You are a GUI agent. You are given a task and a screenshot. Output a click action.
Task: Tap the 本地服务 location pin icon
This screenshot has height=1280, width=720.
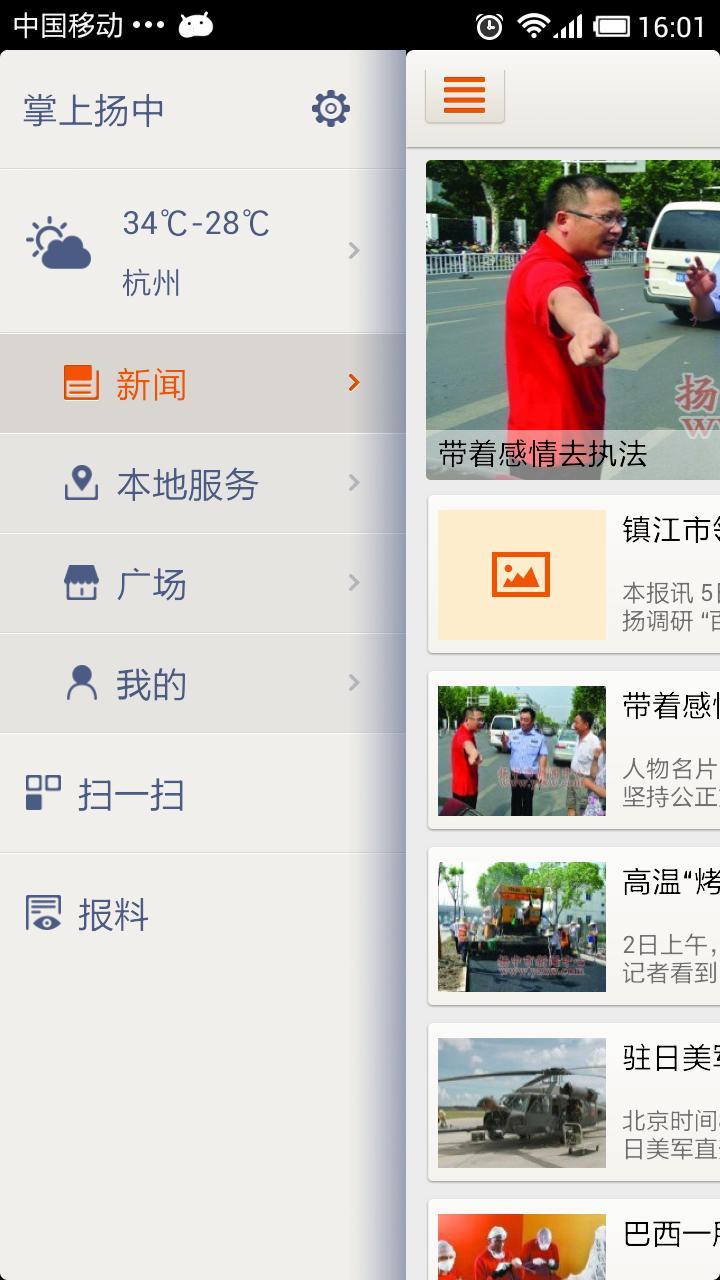click(81, 483)
